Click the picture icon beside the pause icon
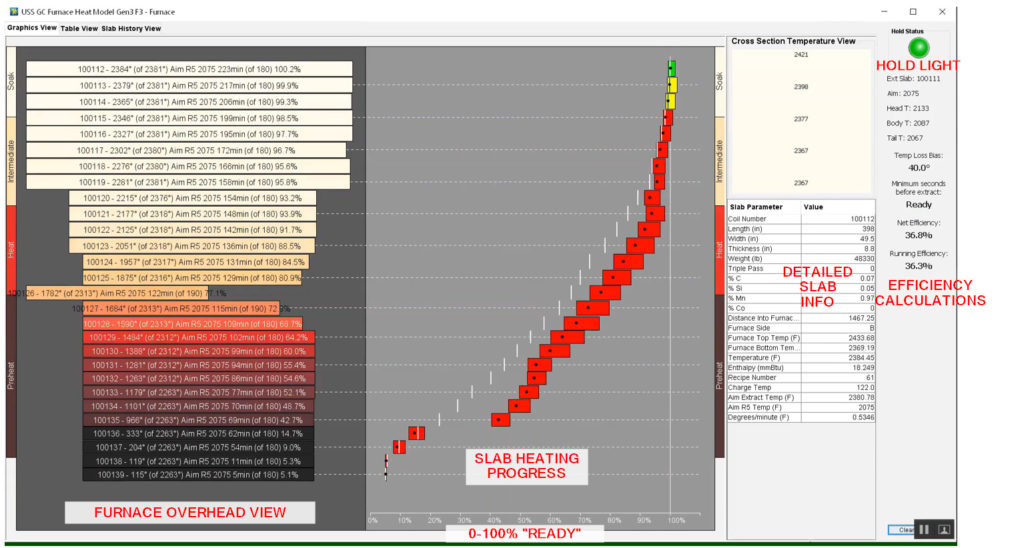The width and height of the screenshot is (1024, 548). pyautogui.click(x=944, y=530)
